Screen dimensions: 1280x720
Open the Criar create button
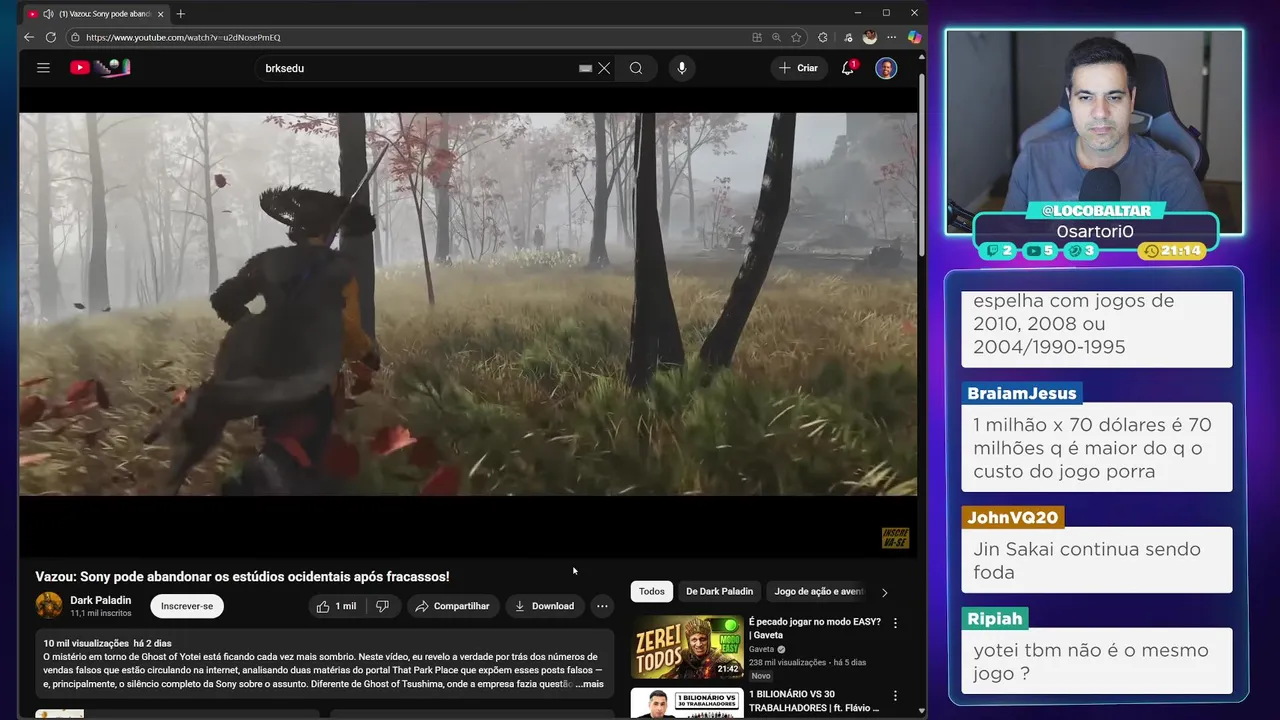pos(798,68)
